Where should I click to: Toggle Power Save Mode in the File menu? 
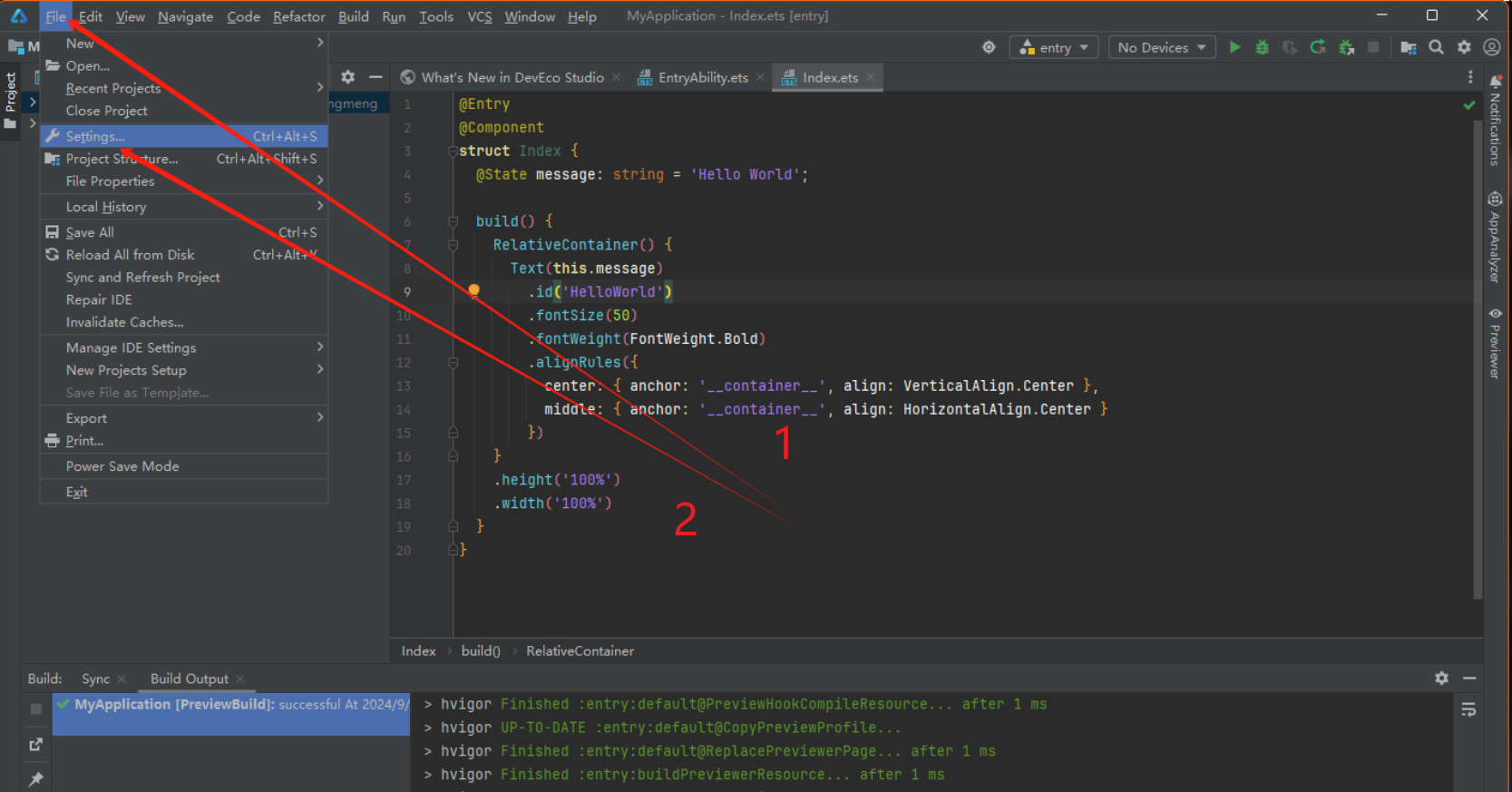184,466
